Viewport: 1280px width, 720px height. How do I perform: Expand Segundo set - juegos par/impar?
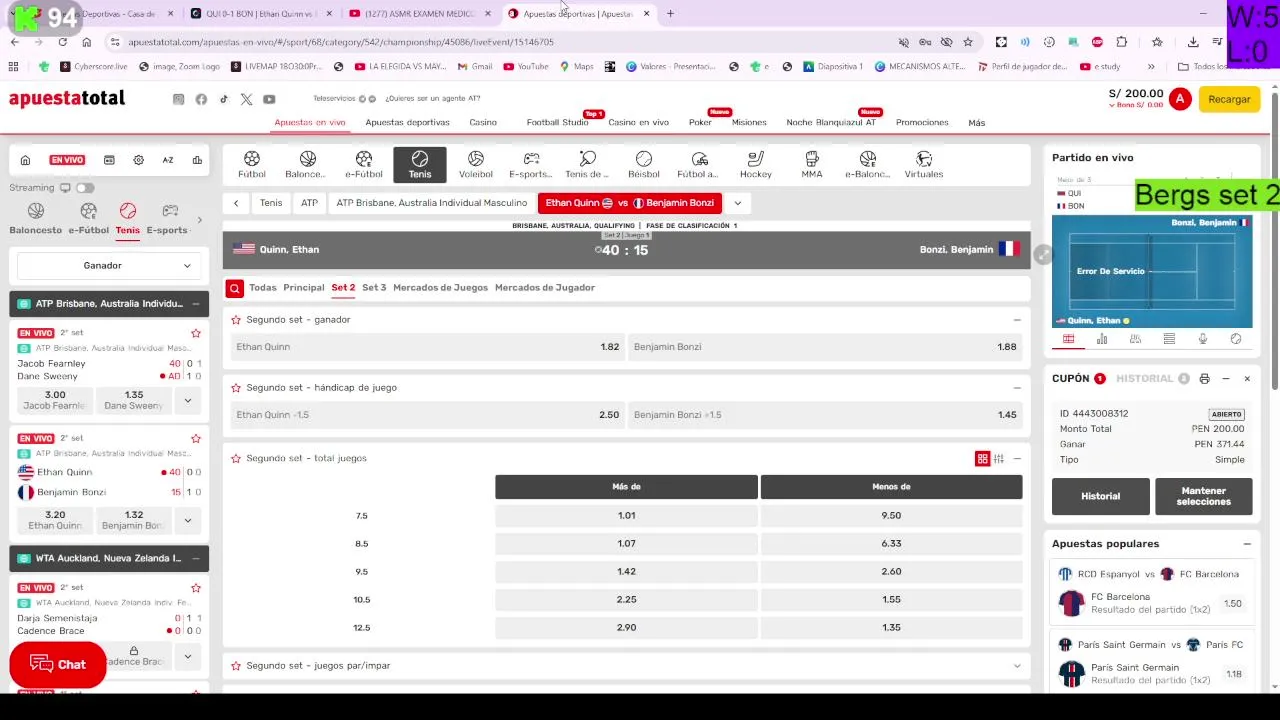(1017, 666)
